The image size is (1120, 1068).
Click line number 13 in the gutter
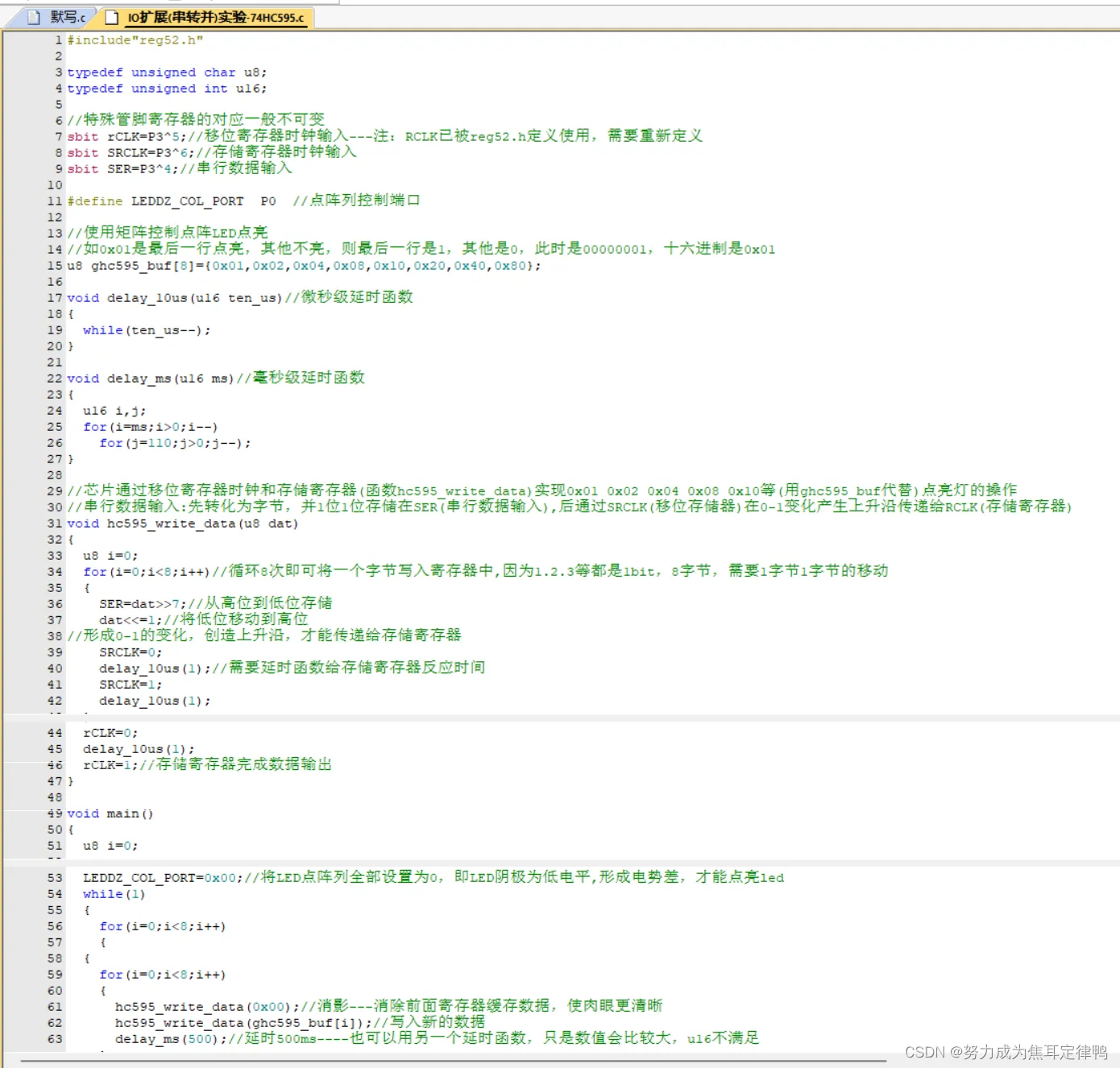(x=55, y=234)
